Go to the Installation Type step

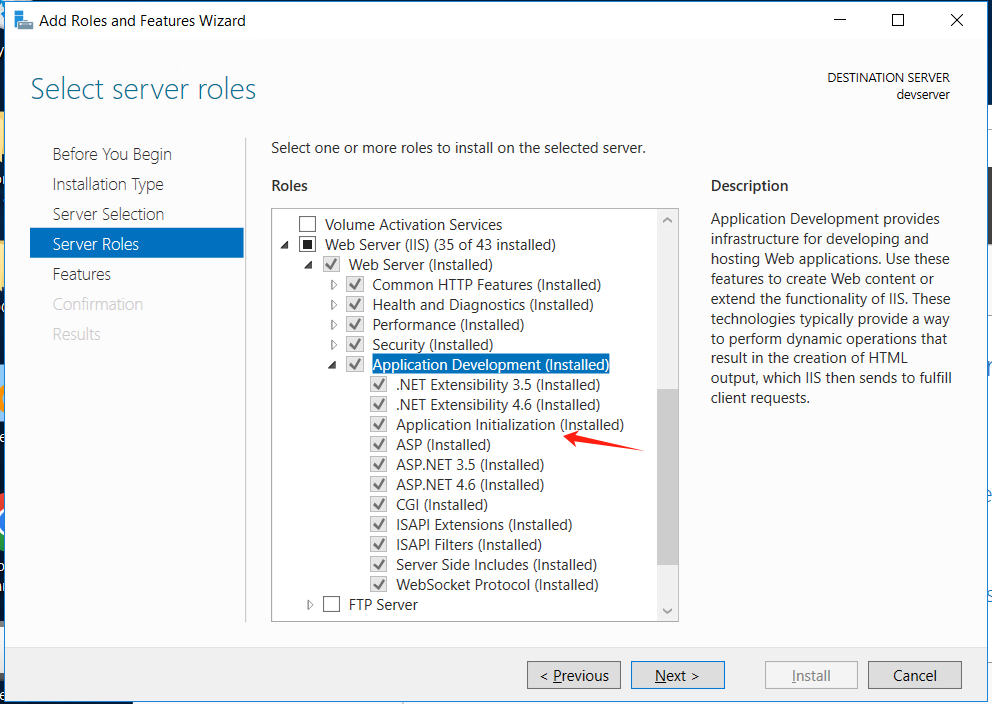coord(108,184)
